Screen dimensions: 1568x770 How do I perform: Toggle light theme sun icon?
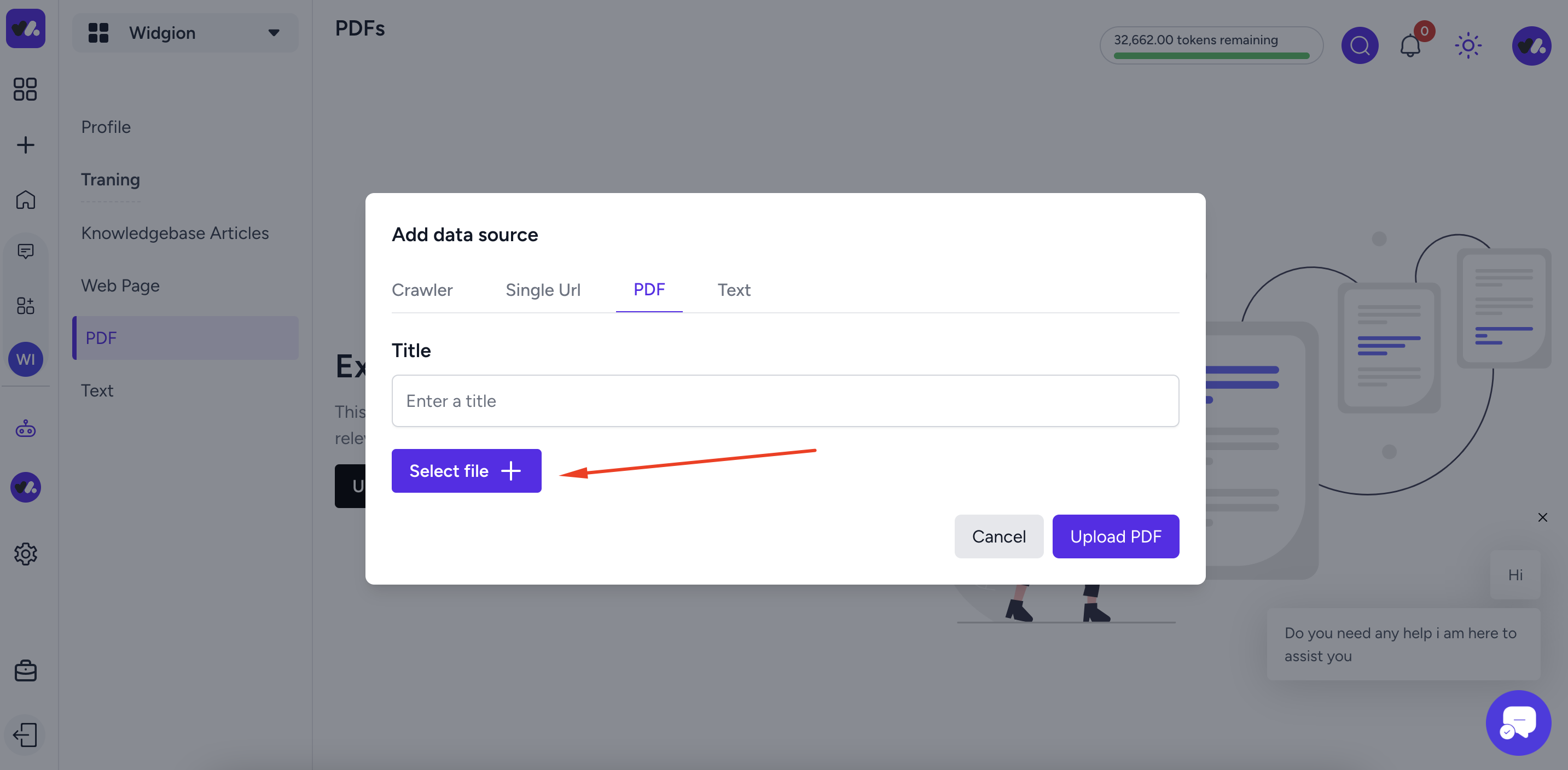pos(1468,45)
